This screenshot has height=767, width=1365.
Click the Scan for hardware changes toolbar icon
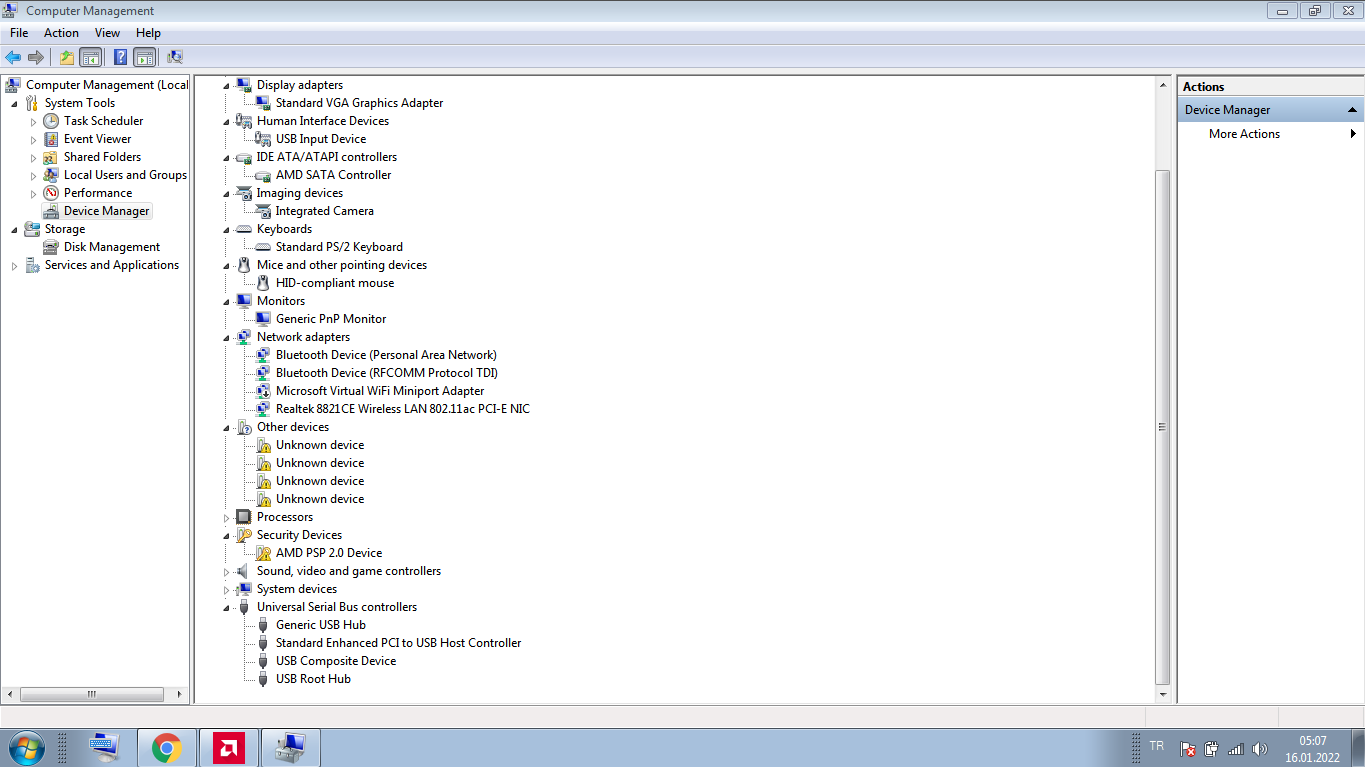click(x=175, y=57)
